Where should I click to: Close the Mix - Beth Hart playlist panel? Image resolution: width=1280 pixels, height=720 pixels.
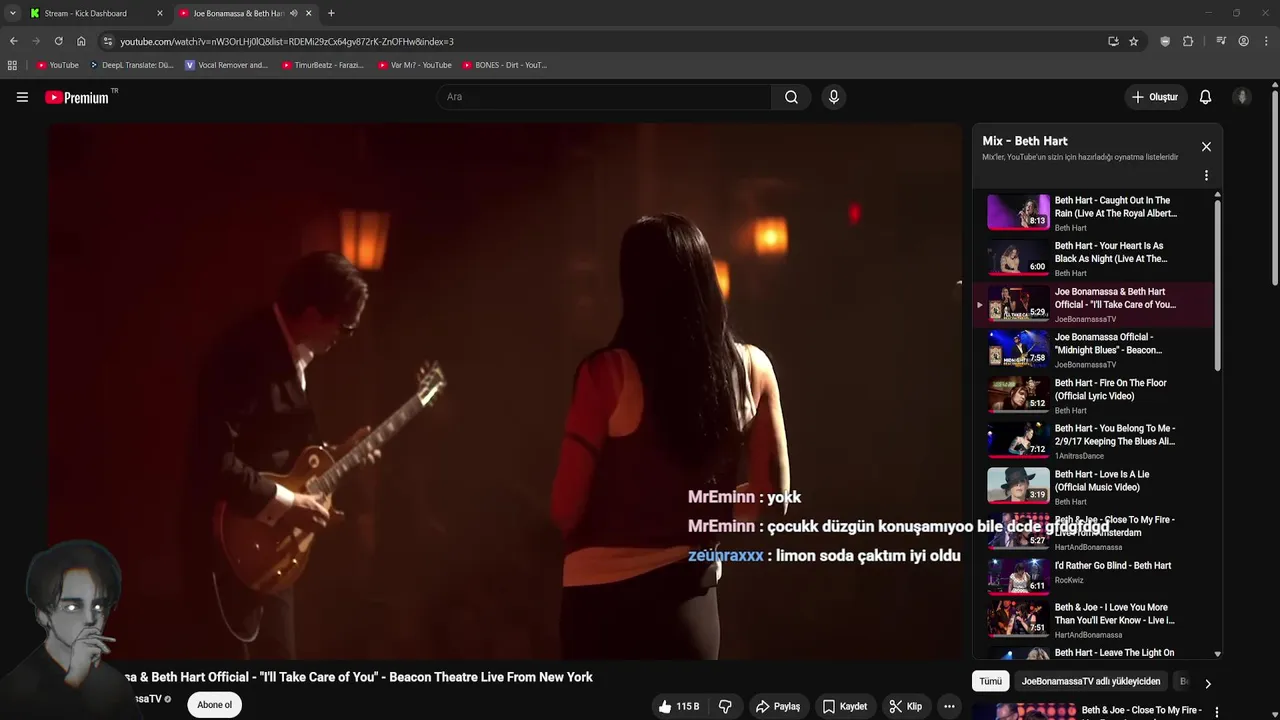tap(1206, 147)
